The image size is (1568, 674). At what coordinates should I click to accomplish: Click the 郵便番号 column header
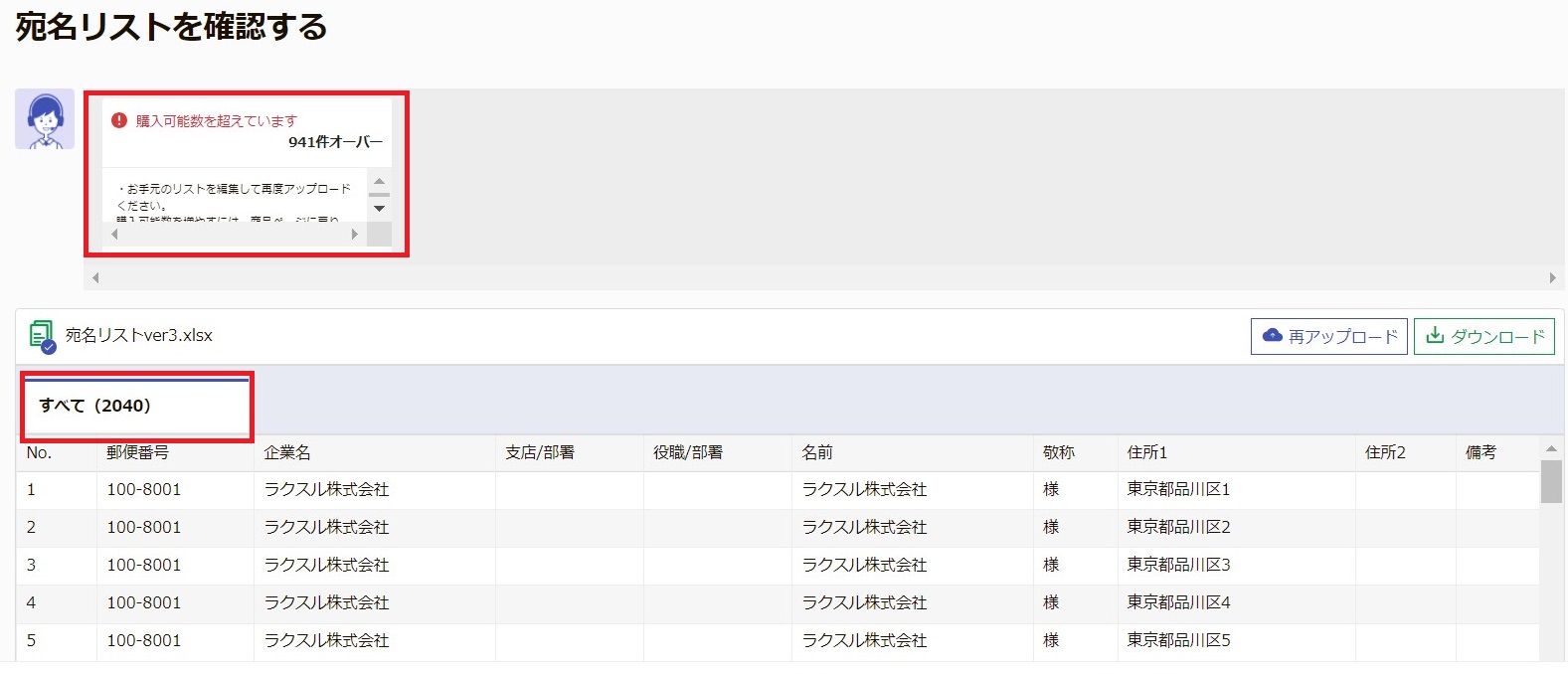pos(175,453)
